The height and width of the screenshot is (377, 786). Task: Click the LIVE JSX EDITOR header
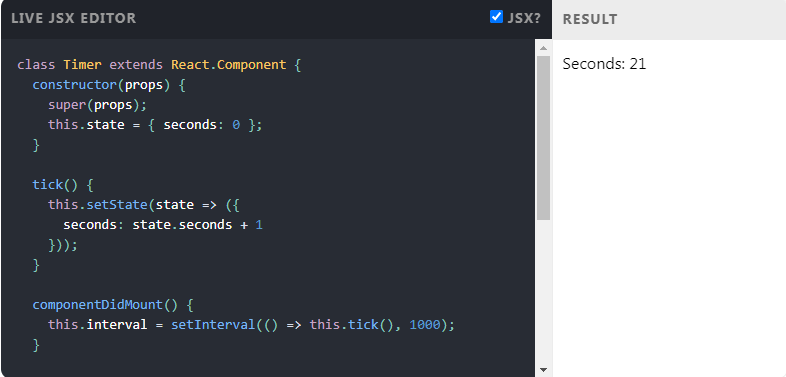click(x=74, y=19)
